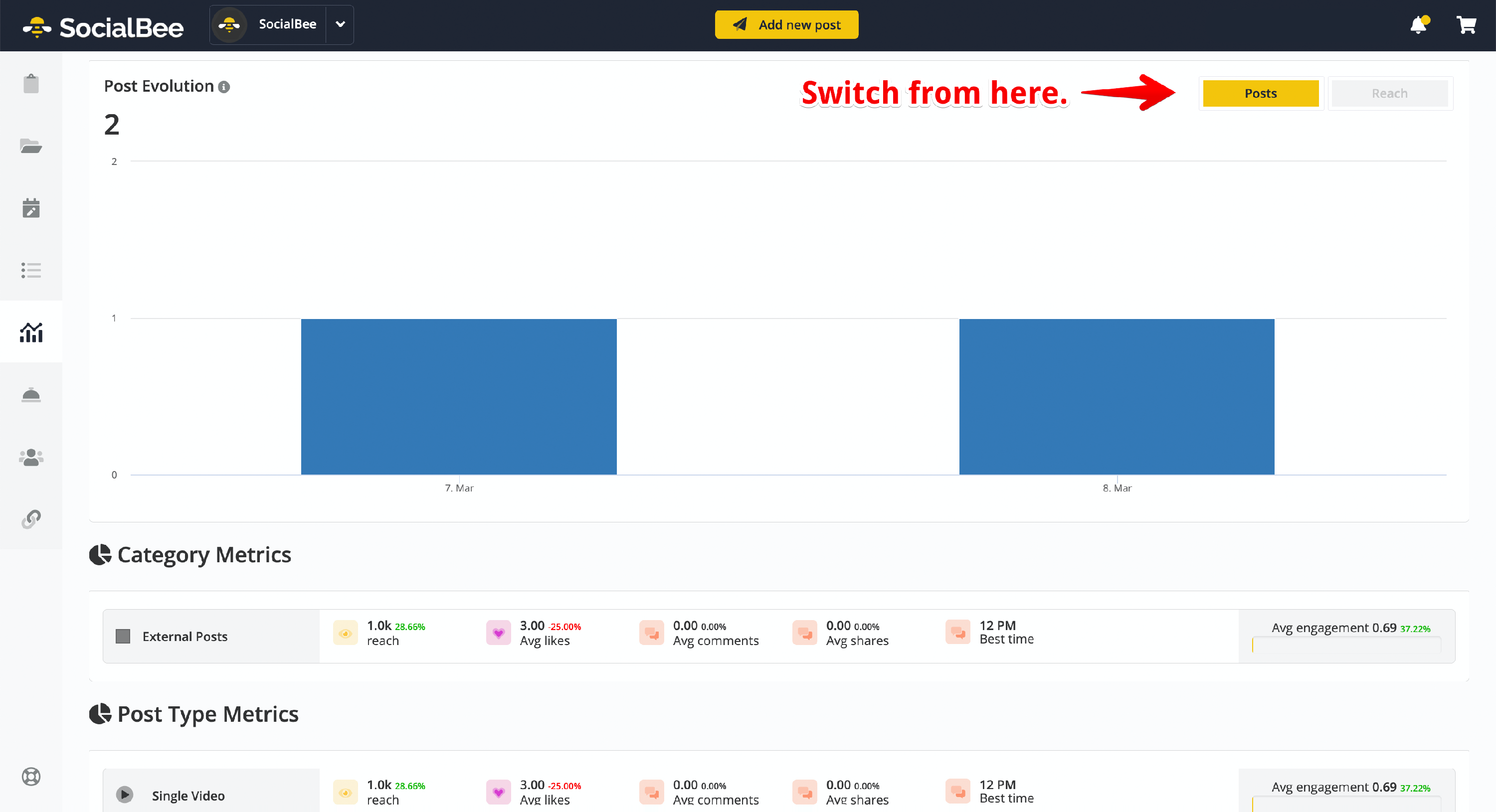Open the analytics chart sidebar icon
1496x812 pixels.
tap(31, 332)
